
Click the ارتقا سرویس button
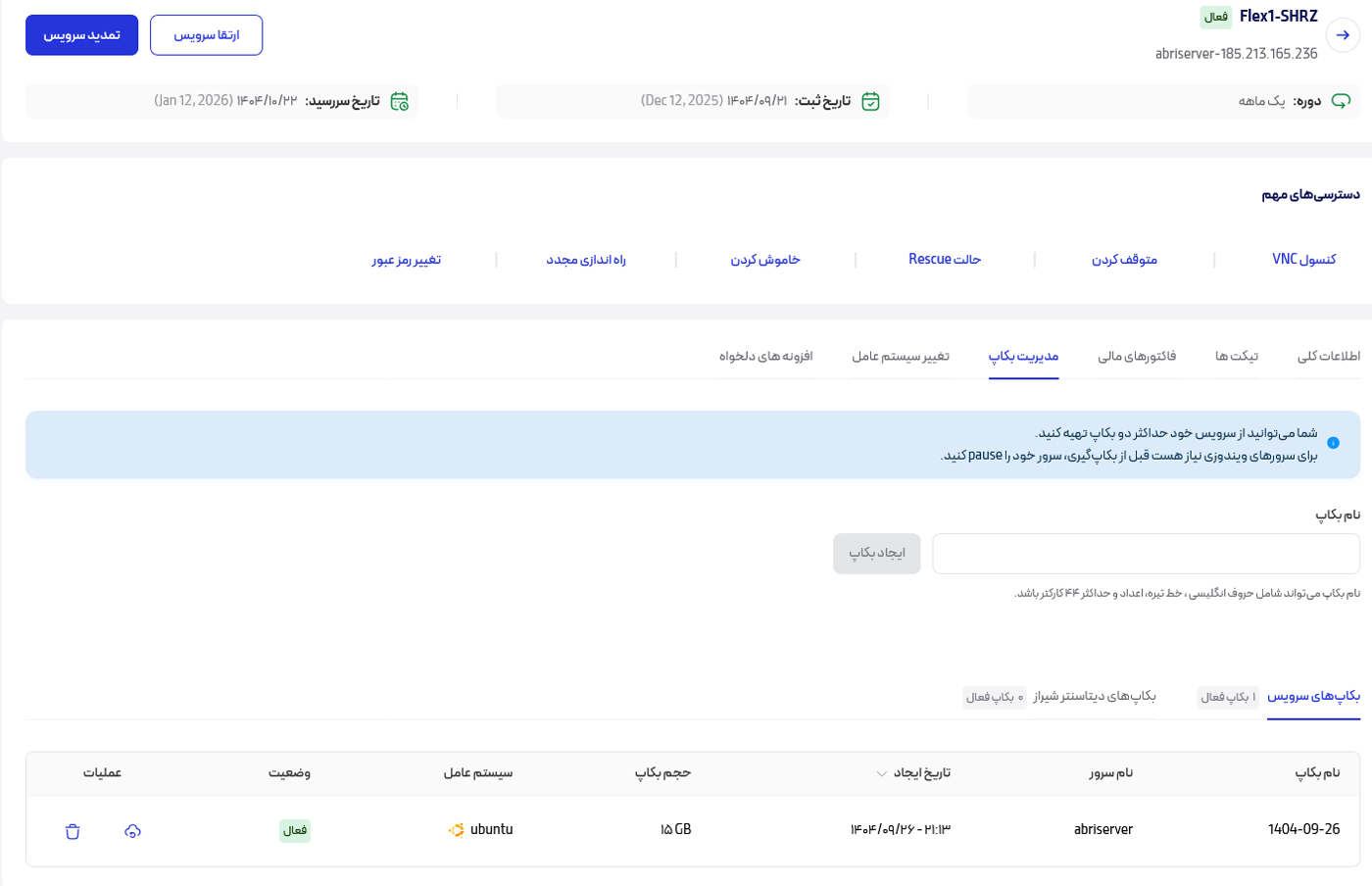point(206,35)
